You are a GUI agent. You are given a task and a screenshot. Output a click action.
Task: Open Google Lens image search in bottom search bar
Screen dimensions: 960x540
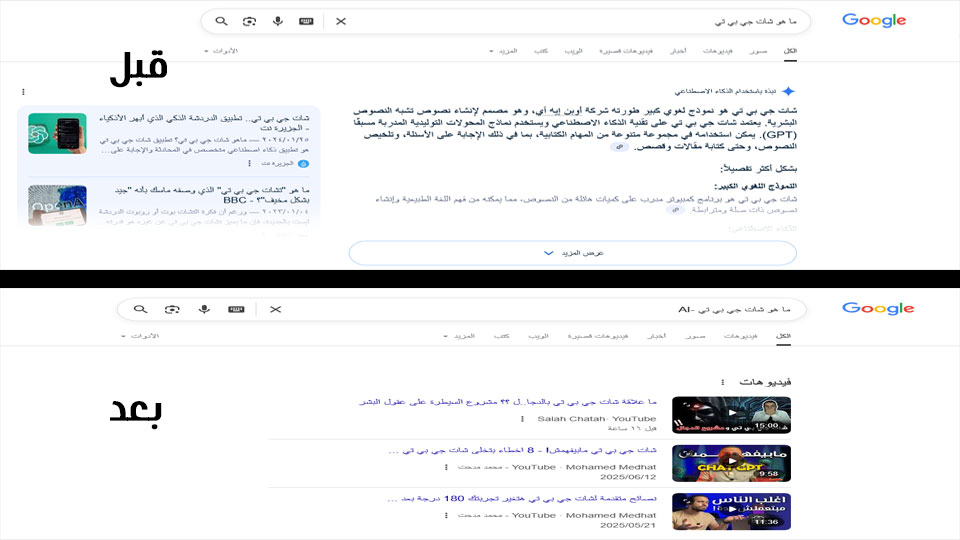pyautogui.click(x=172, y=309)
